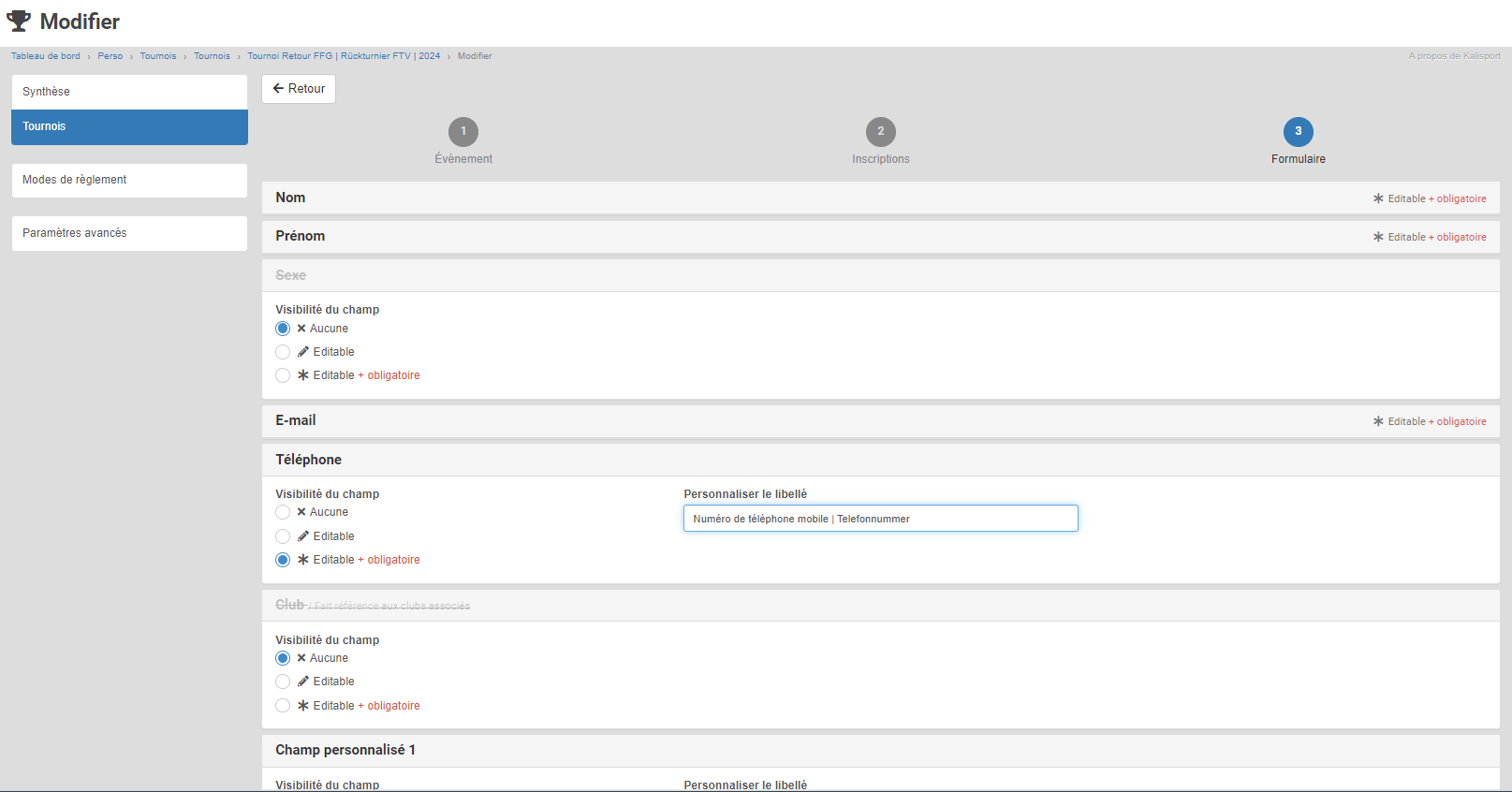
Task: Click the trophy icon beside Modifier title
Action: tap(19, 21)
